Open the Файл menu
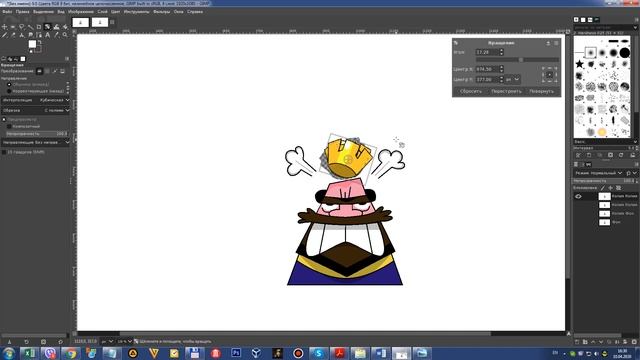640x360 pixels. point(7,12)
